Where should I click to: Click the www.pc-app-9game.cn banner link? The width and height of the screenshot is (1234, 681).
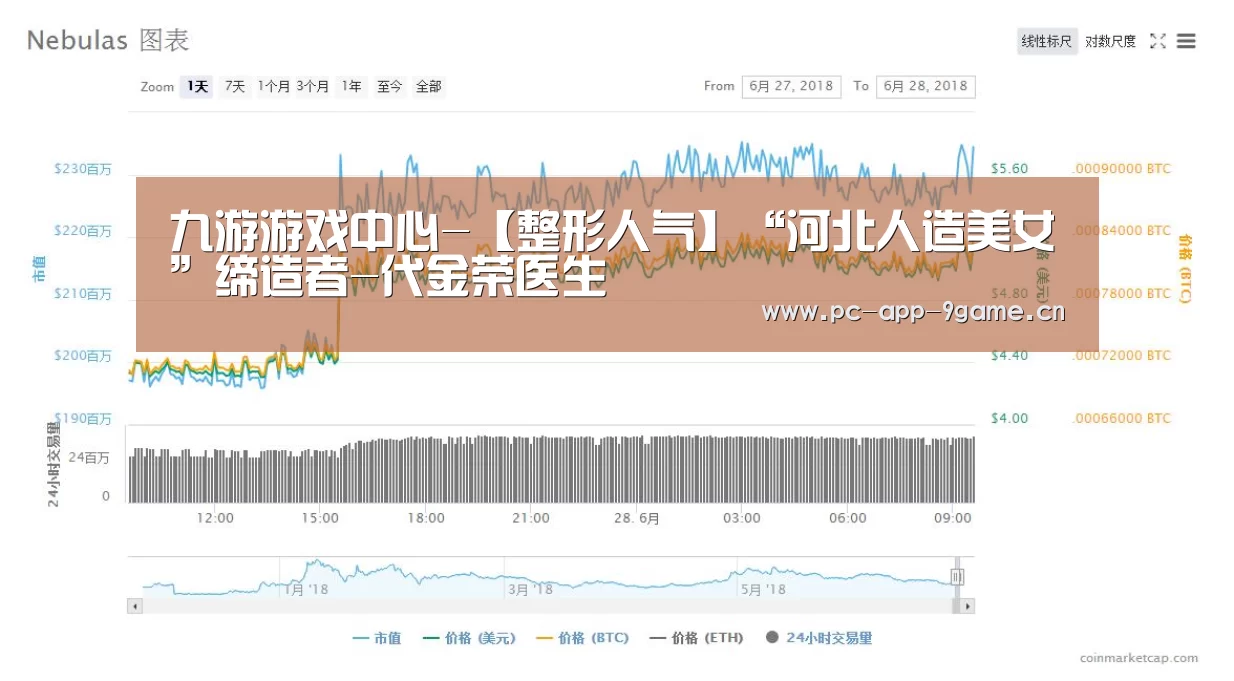[x=913, y=312]
